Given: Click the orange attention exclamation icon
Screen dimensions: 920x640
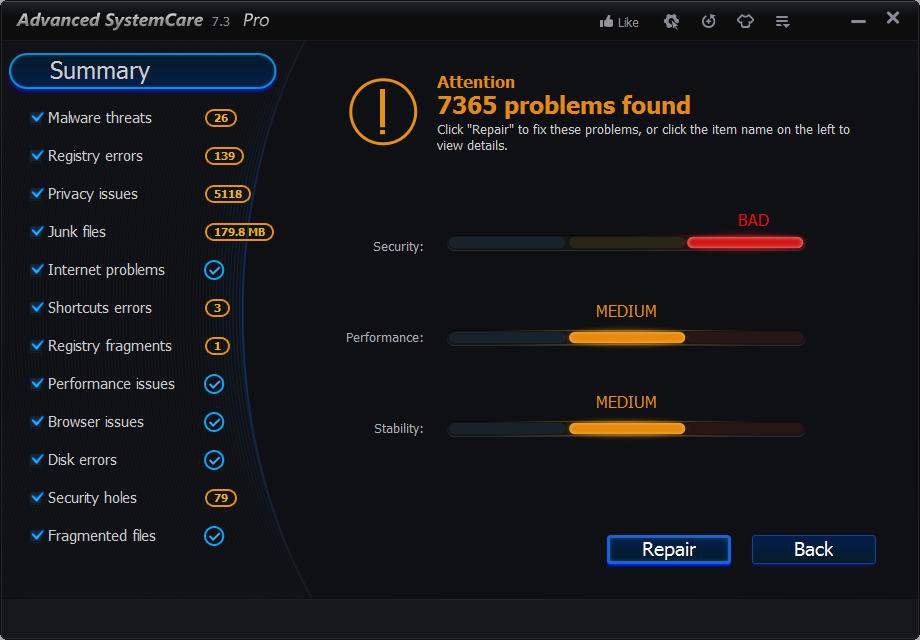Looking at the screenshot, I should 383,111.
